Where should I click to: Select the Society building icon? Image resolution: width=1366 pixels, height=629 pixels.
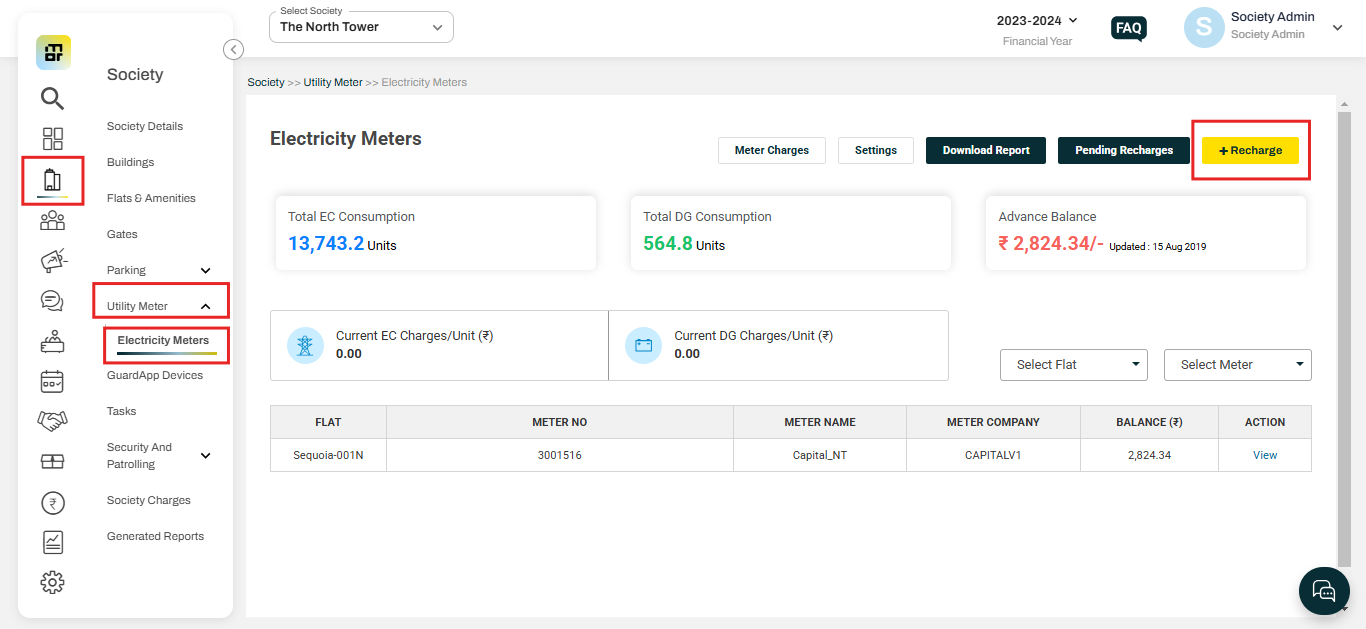tap(52, 180)
